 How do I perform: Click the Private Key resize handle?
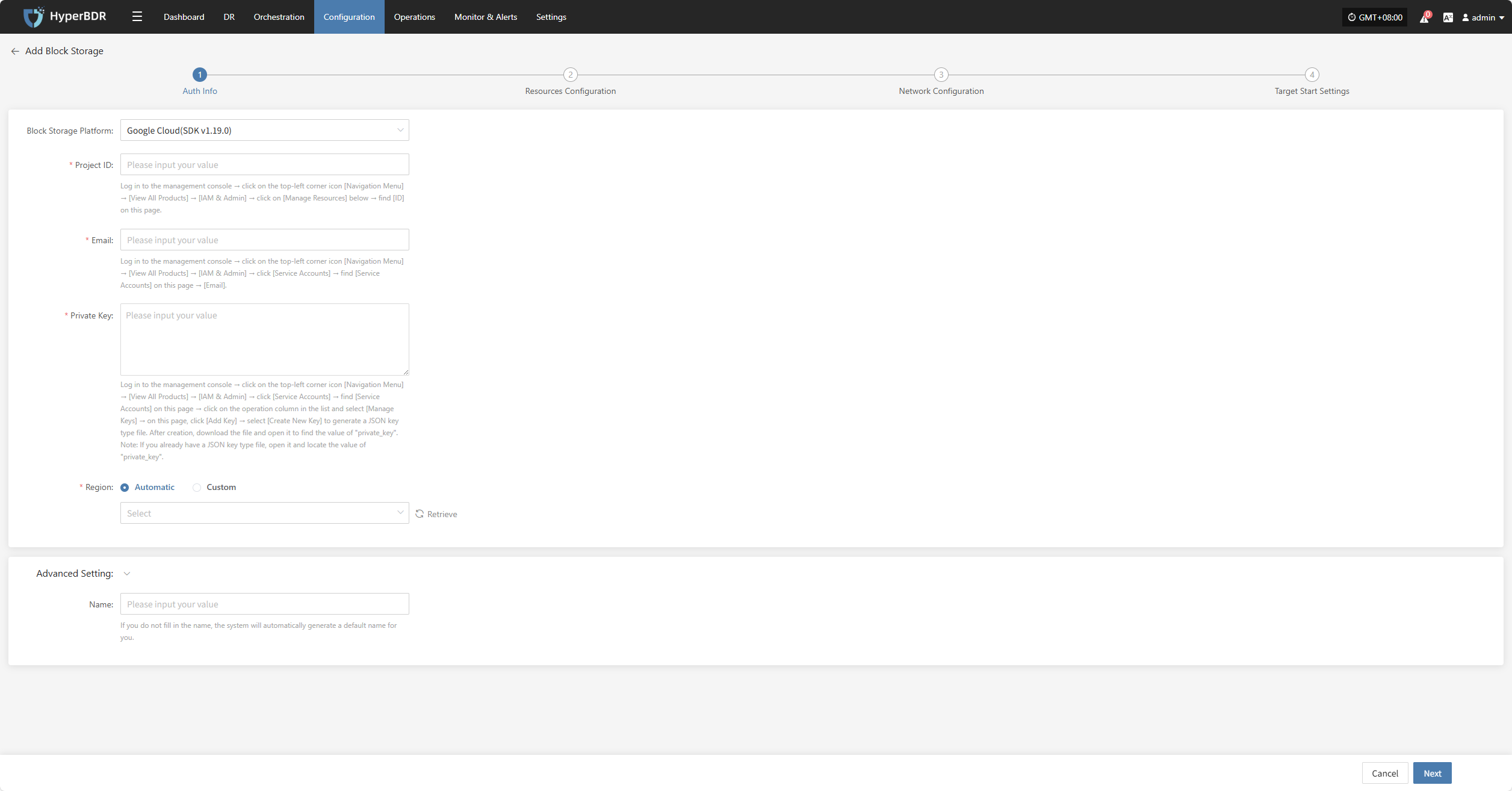(x=406, y=372)
